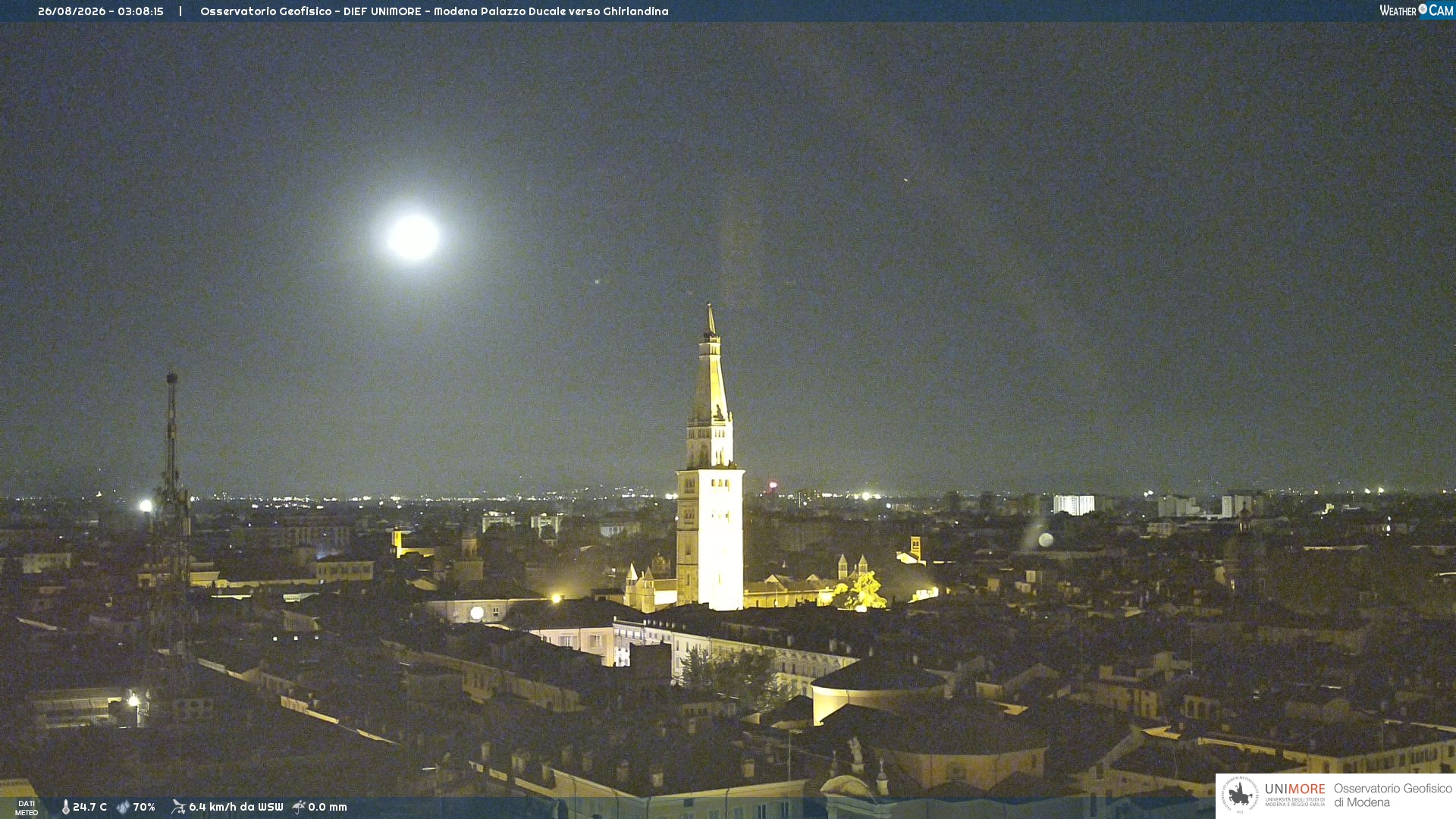Select the 70% humidity reading
The height and width of the screenshot is (819, 1456).
click(144, 807)
